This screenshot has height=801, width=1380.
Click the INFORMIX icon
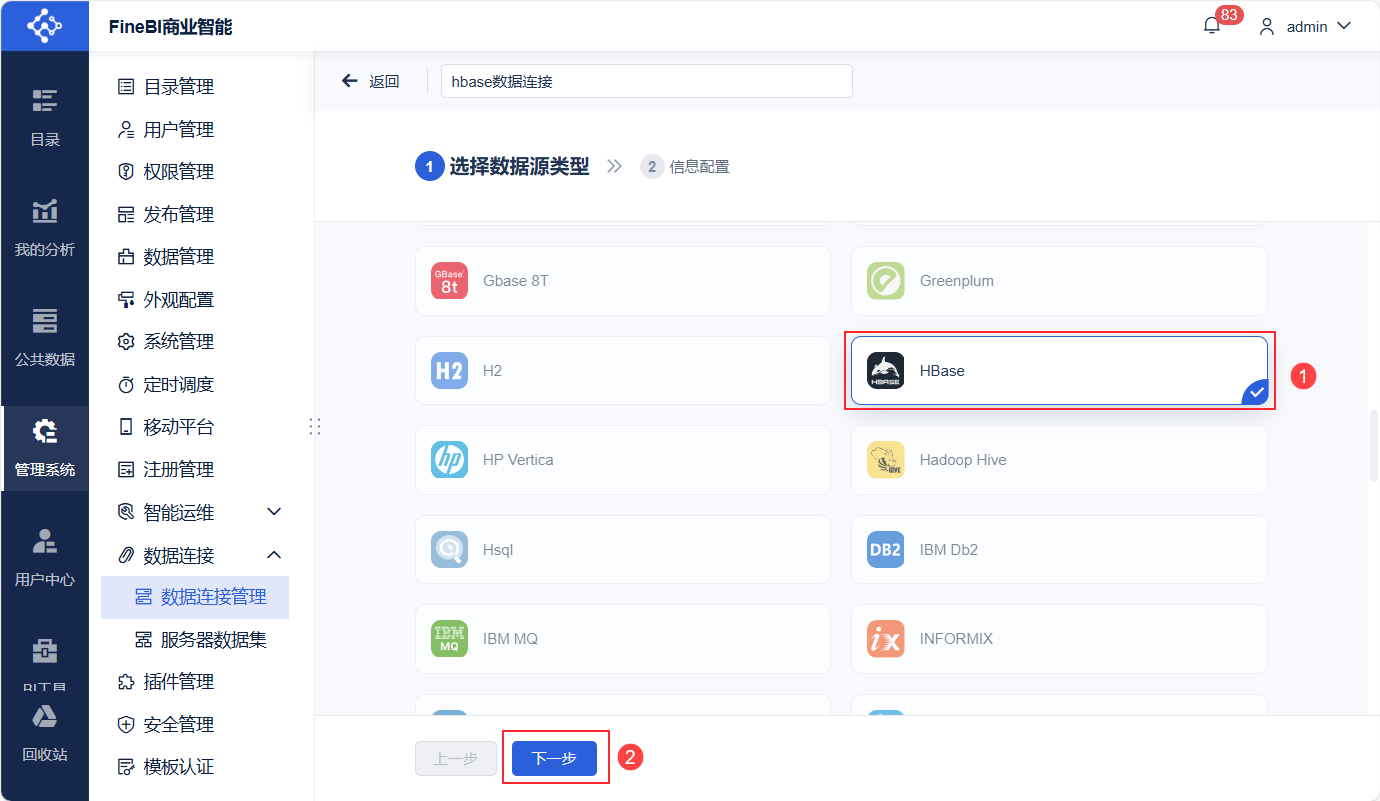tap(885, 639)
